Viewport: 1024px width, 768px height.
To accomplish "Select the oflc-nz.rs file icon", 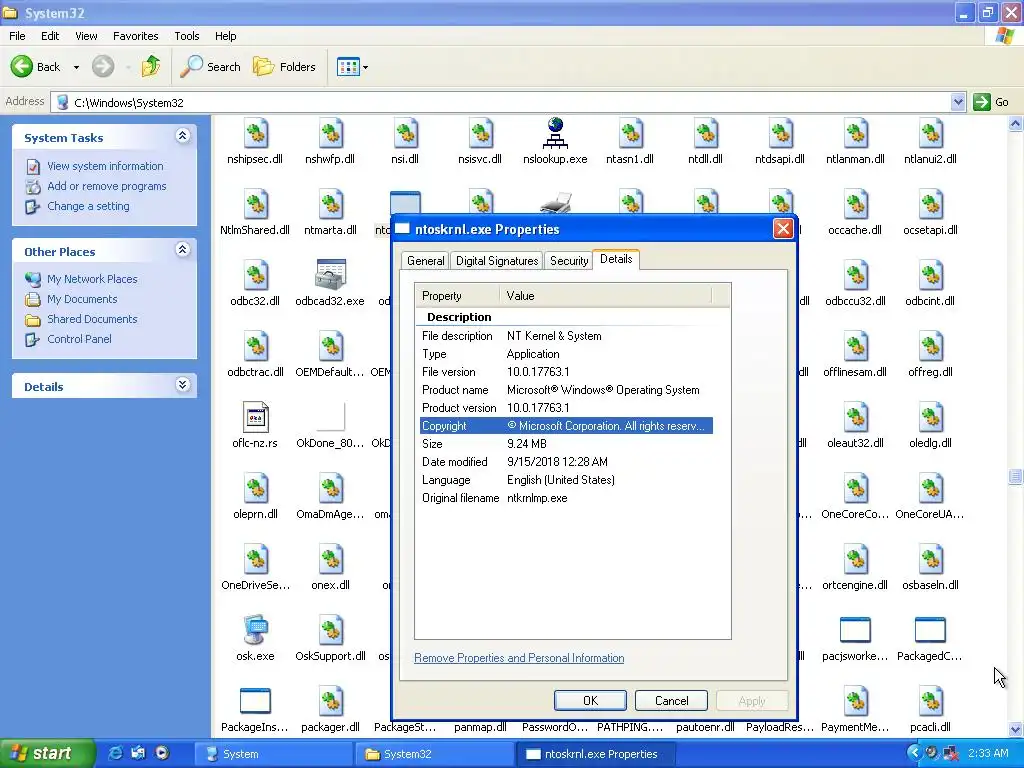I will click(x=255, y=417).
